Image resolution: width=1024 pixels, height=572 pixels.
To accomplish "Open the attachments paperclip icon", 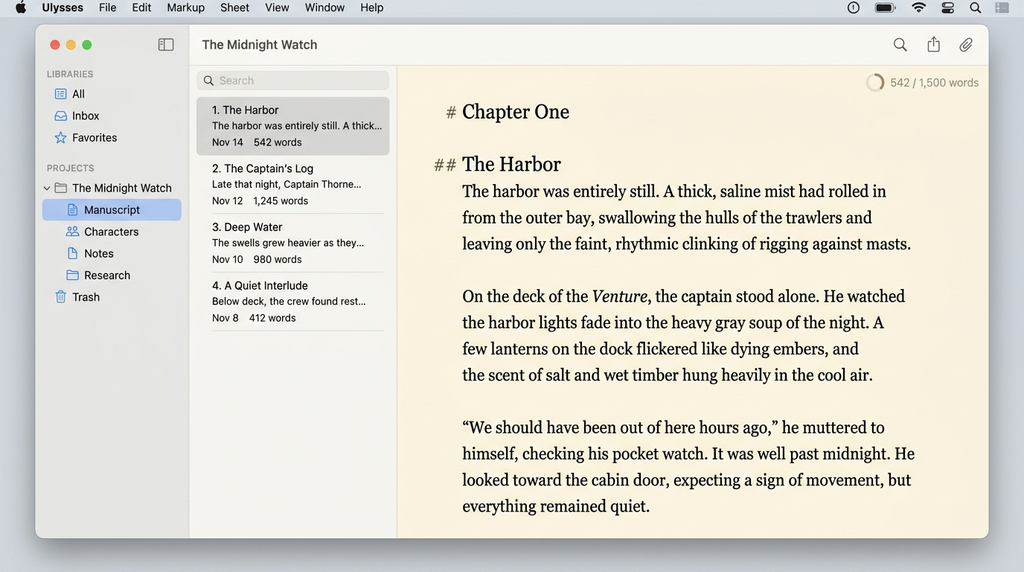I will point(966,44).
